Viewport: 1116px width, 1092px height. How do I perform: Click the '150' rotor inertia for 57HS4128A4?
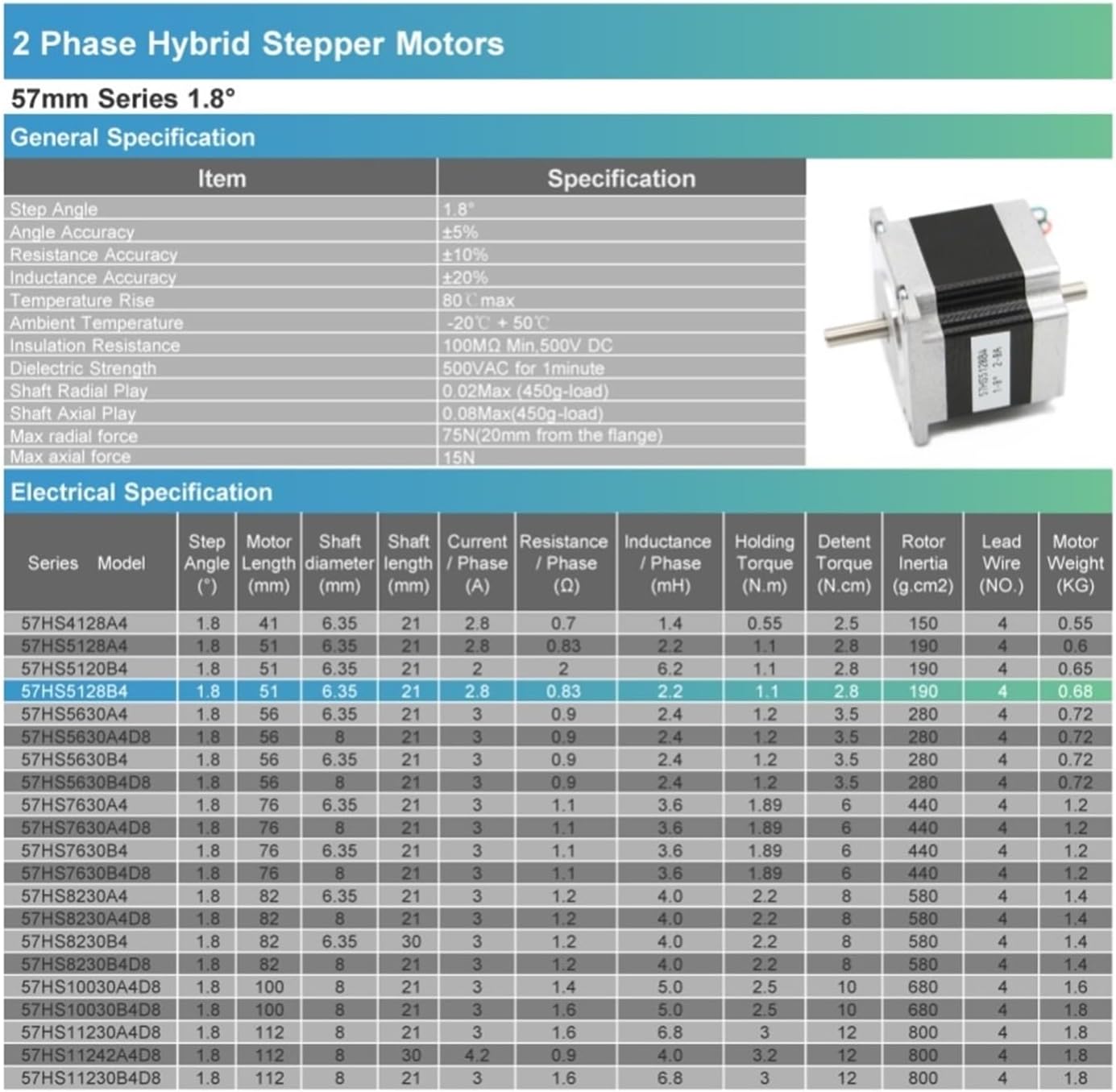923,623
